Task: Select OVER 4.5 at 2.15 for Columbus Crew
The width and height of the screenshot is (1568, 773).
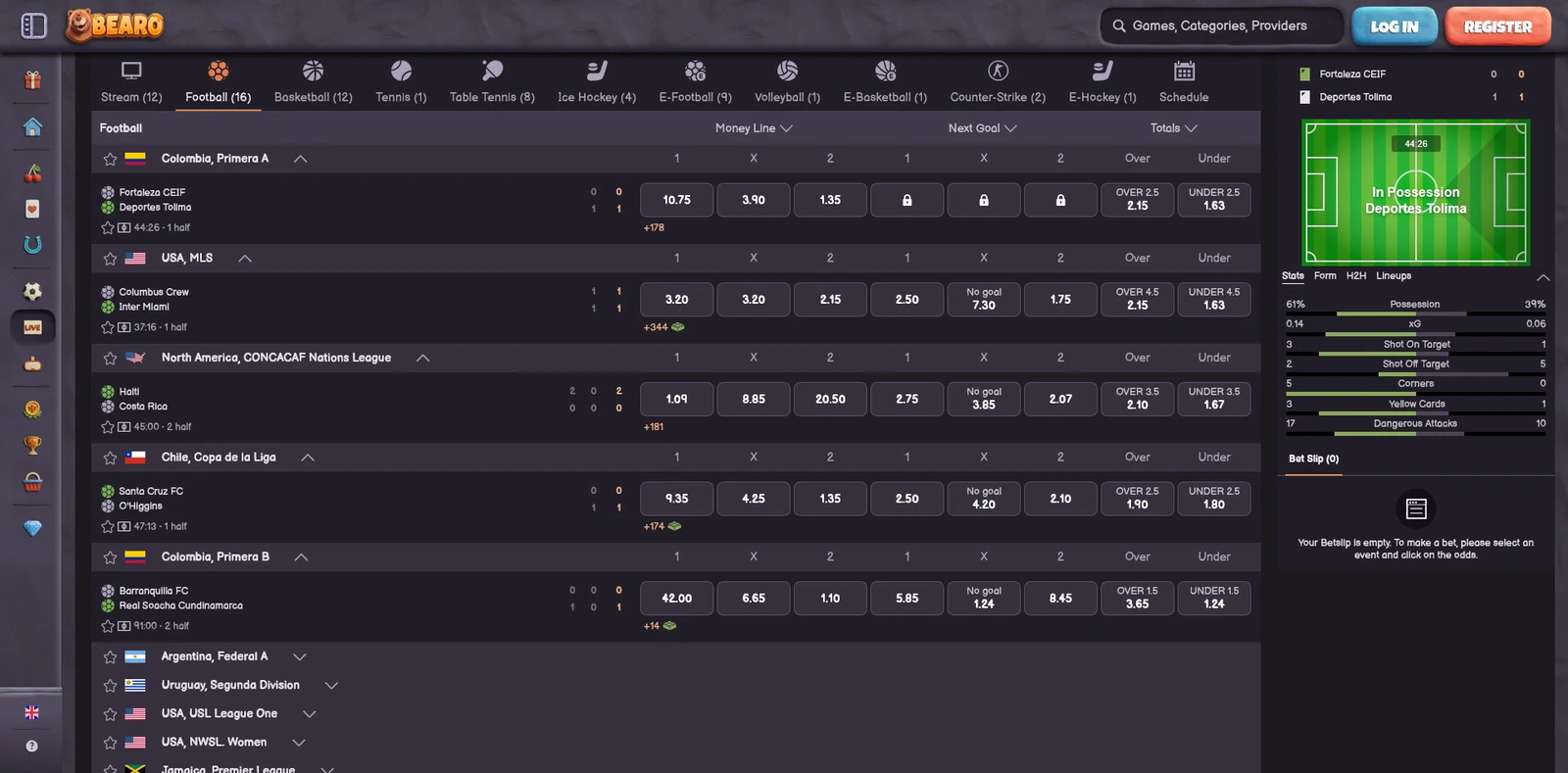Action: (1137, 299)
